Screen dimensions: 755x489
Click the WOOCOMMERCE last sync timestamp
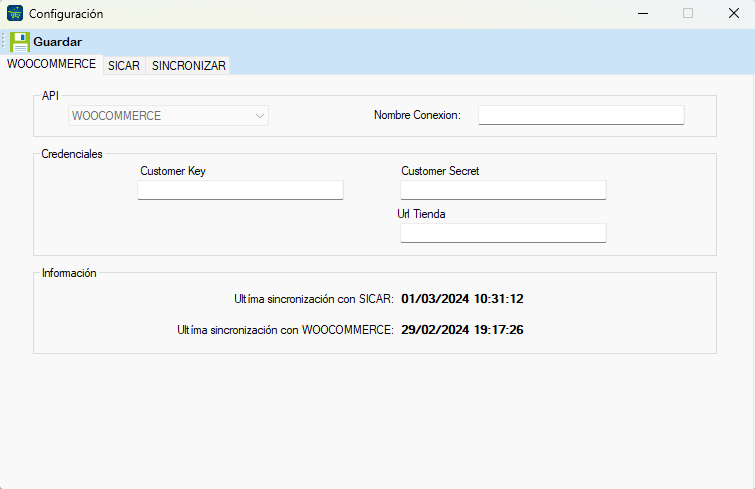point(462,329)
